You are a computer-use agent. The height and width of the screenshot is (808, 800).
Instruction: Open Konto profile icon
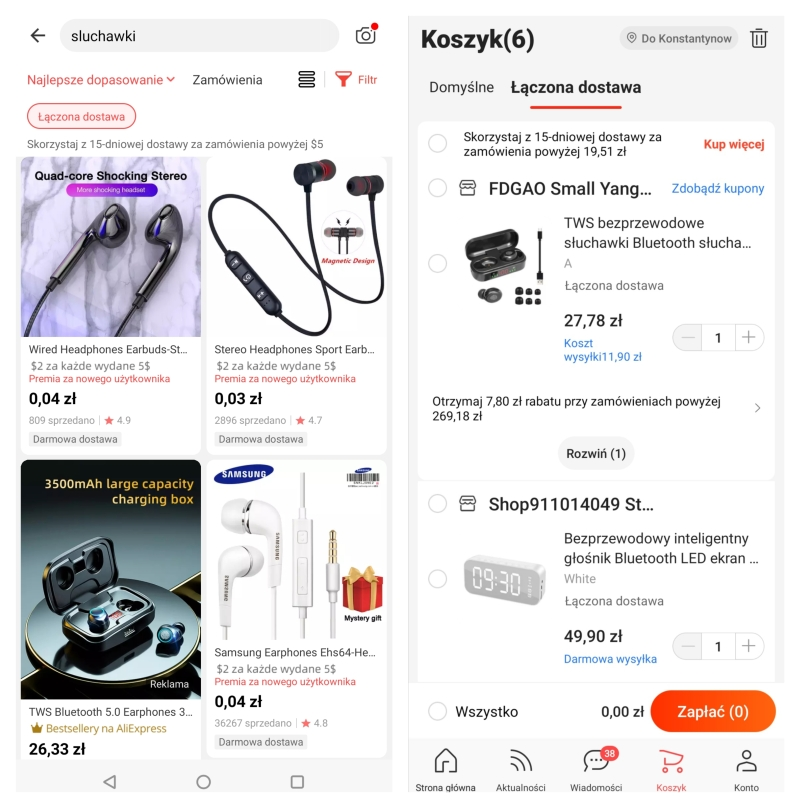[x=746, y=761]
